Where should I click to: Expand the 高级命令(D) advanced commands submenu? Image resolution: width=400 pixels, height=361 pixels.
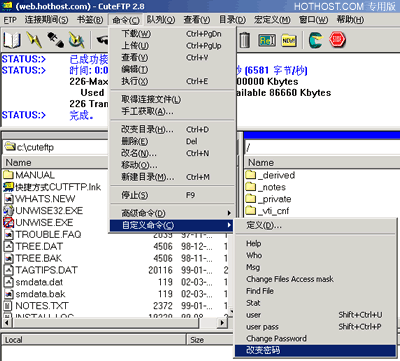click(x=173, y=213)
